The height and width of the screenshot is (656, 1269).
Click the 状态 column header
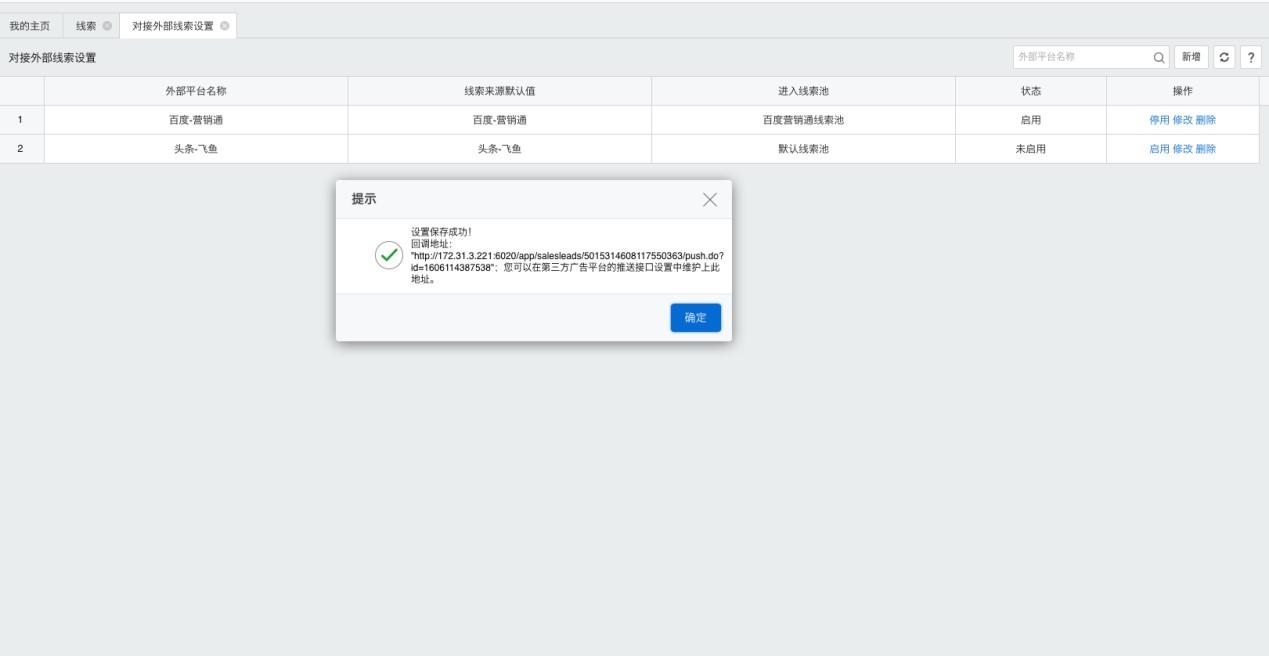(1030, 91)
